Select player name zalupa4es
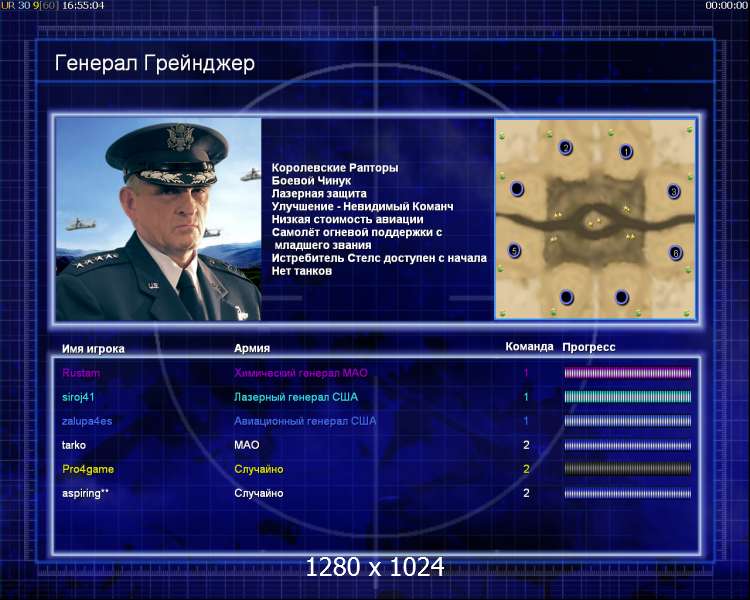This screenshot has height=600, width=750. coord(87,421)
